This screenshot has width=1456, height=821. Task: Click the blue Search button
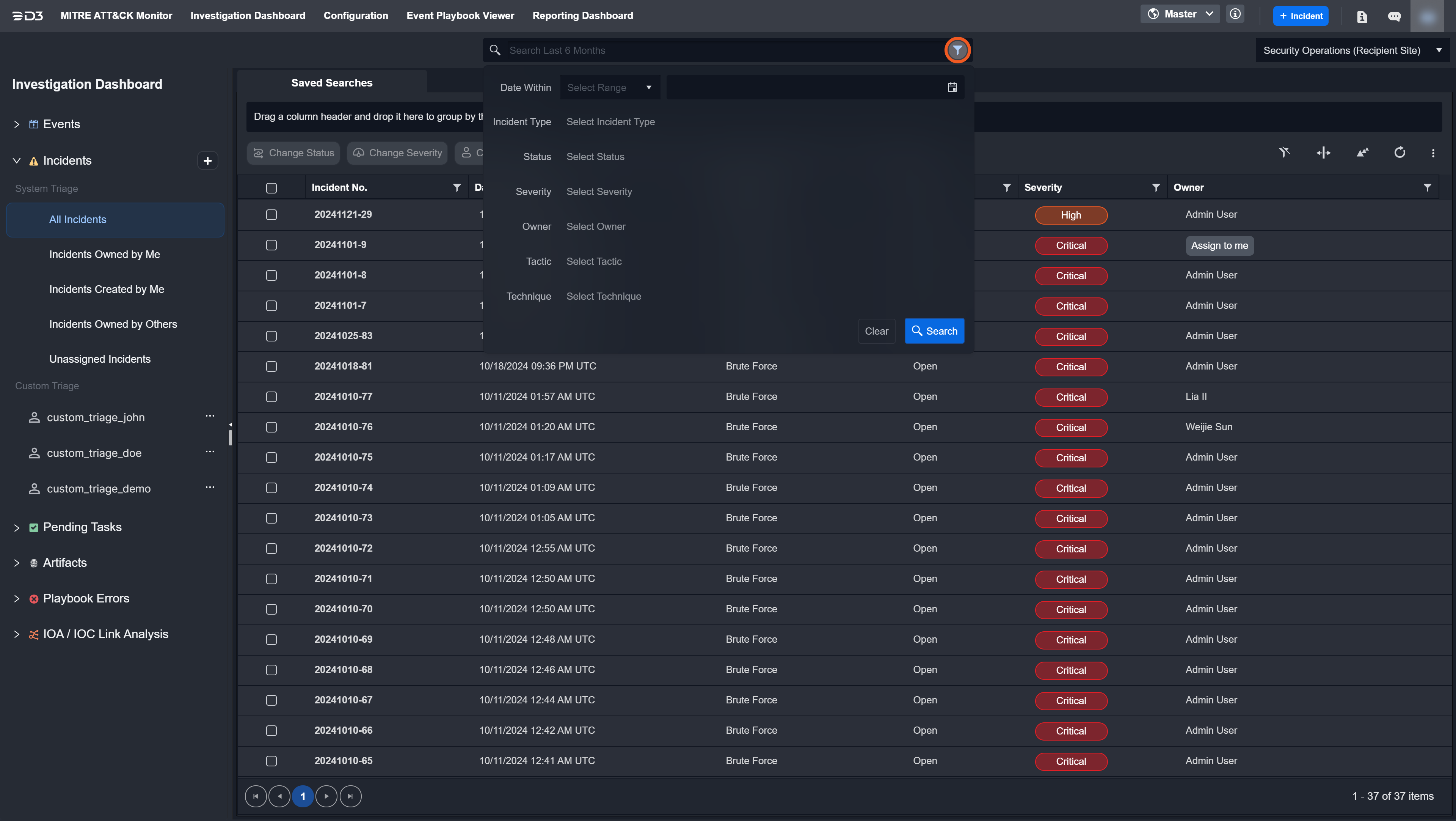click(x=934, y=331)
